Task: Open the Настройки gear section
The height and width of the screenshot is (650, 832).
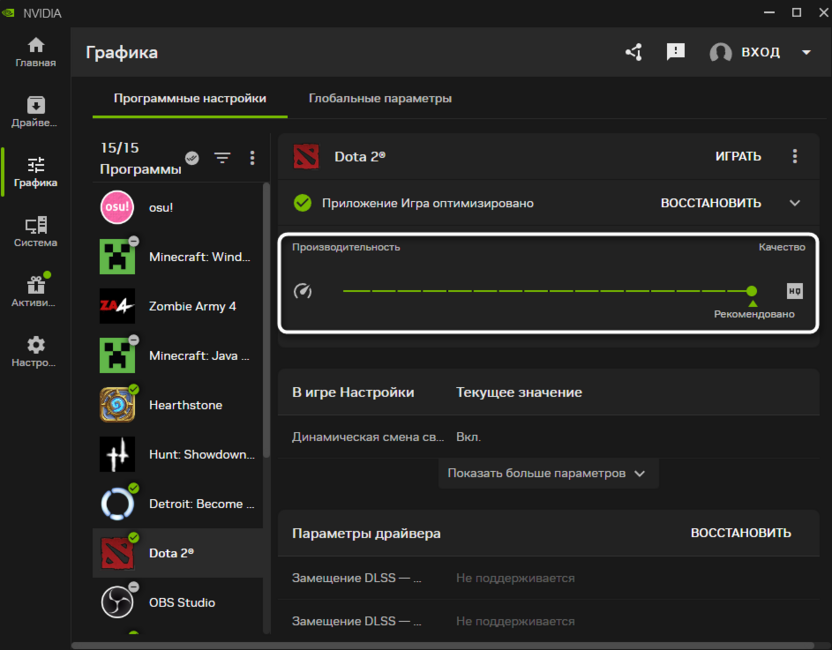Action: pos(36,352)
